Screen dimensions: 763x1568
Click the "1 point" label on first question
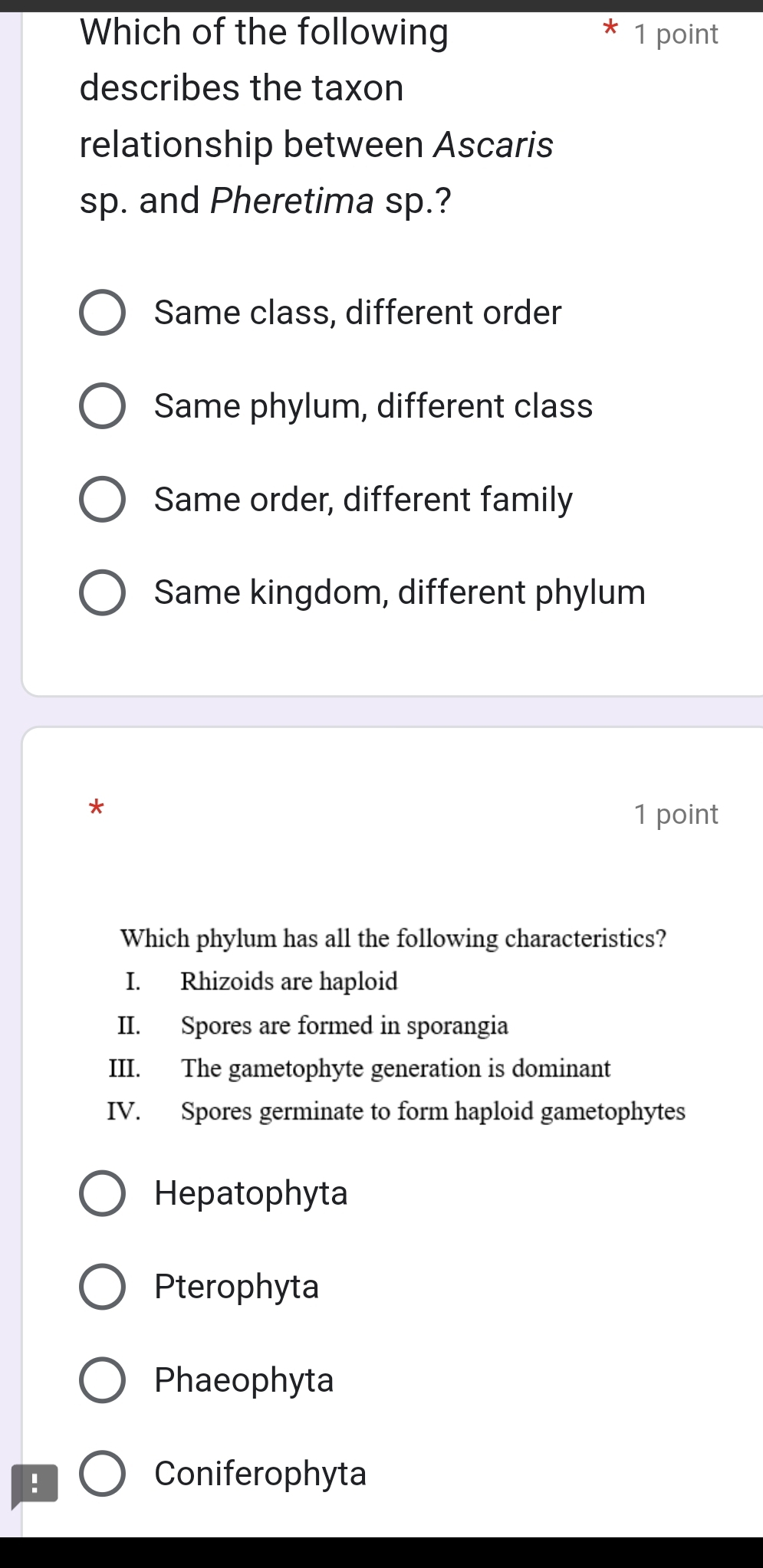pos(676,33)
